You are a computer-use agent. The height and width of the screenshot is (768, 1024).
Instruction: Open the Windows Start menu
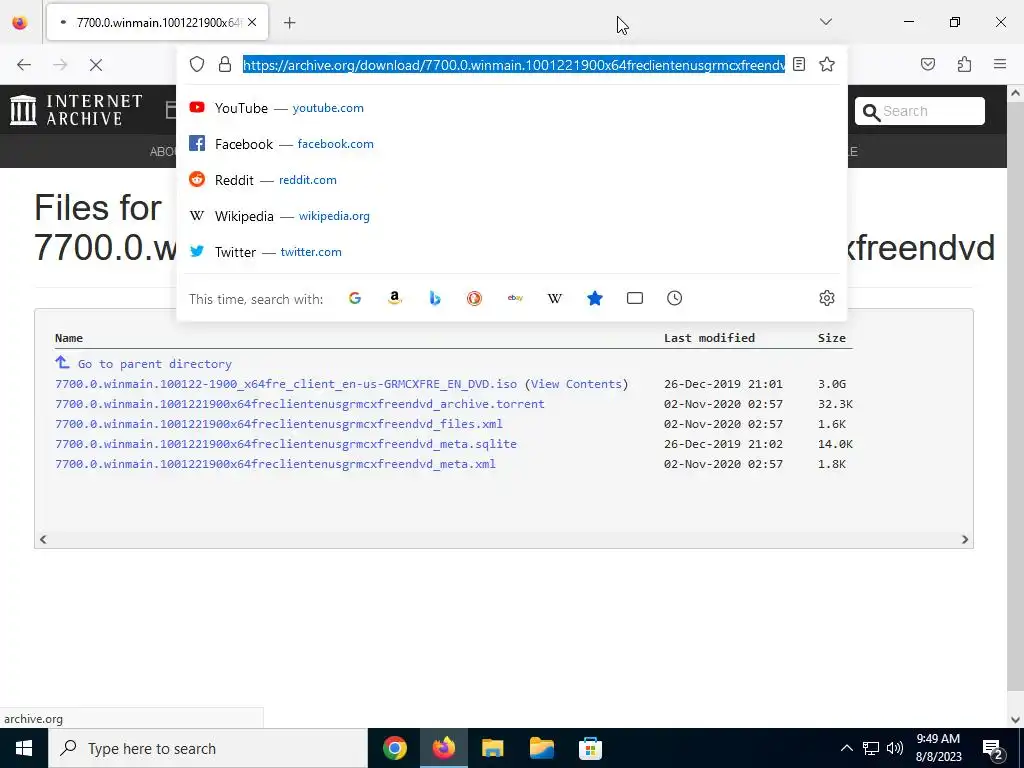[24, 748]
